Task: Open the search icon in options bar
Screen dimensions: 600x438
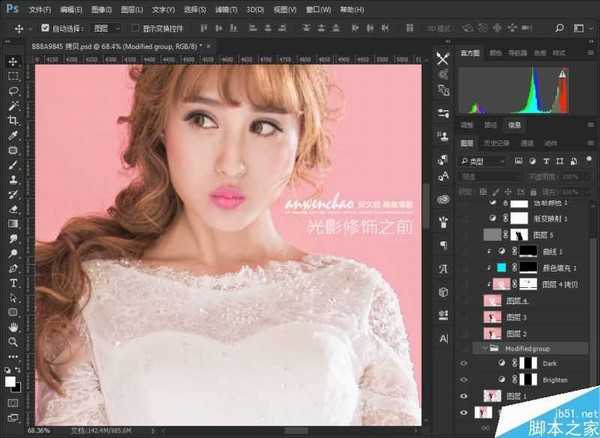Action: [559, 28]
